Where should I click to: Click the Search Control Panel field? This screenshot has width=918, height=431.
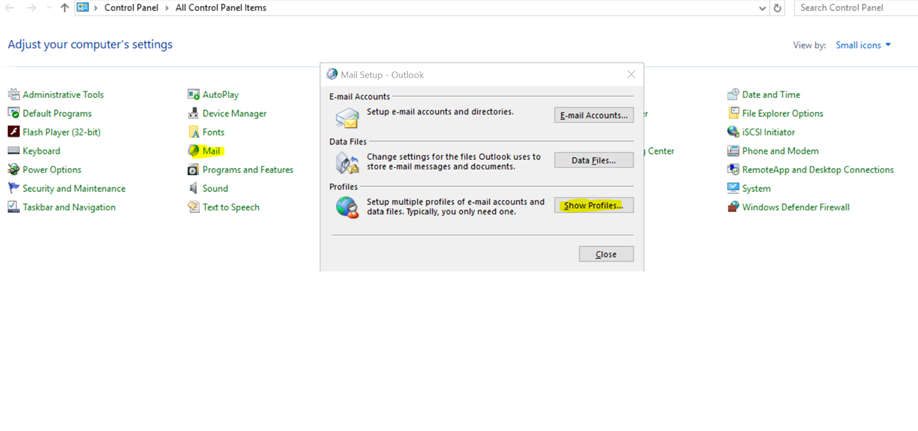(856, 8)
